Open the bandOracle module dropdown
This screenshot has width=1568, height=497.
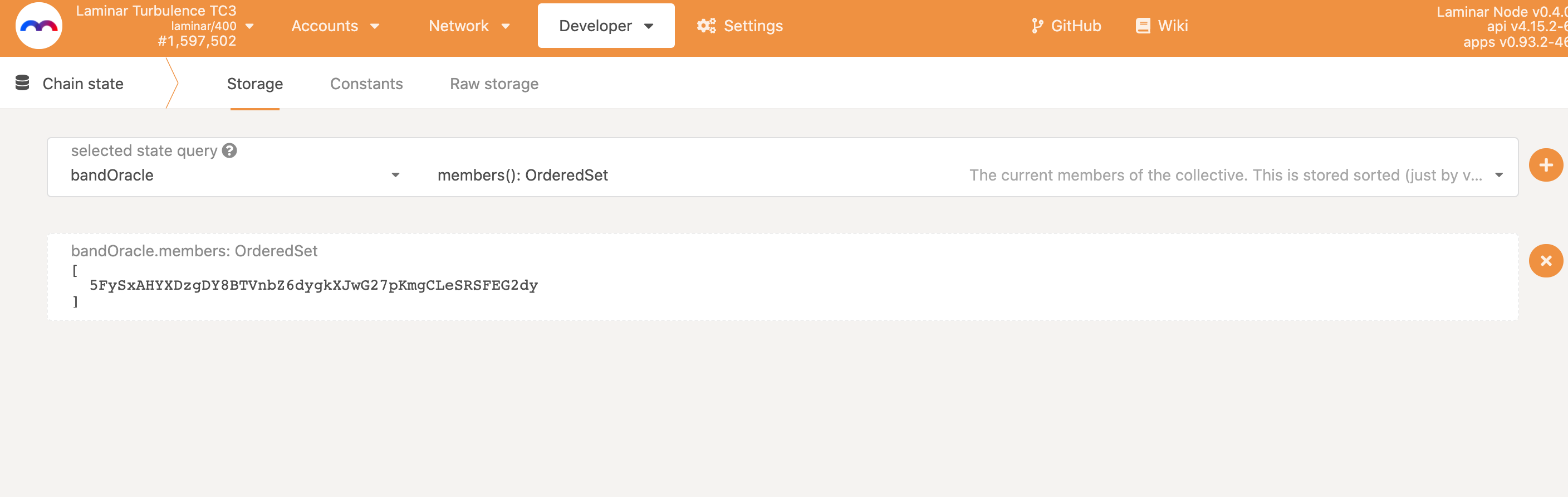[x=235, y=175]
